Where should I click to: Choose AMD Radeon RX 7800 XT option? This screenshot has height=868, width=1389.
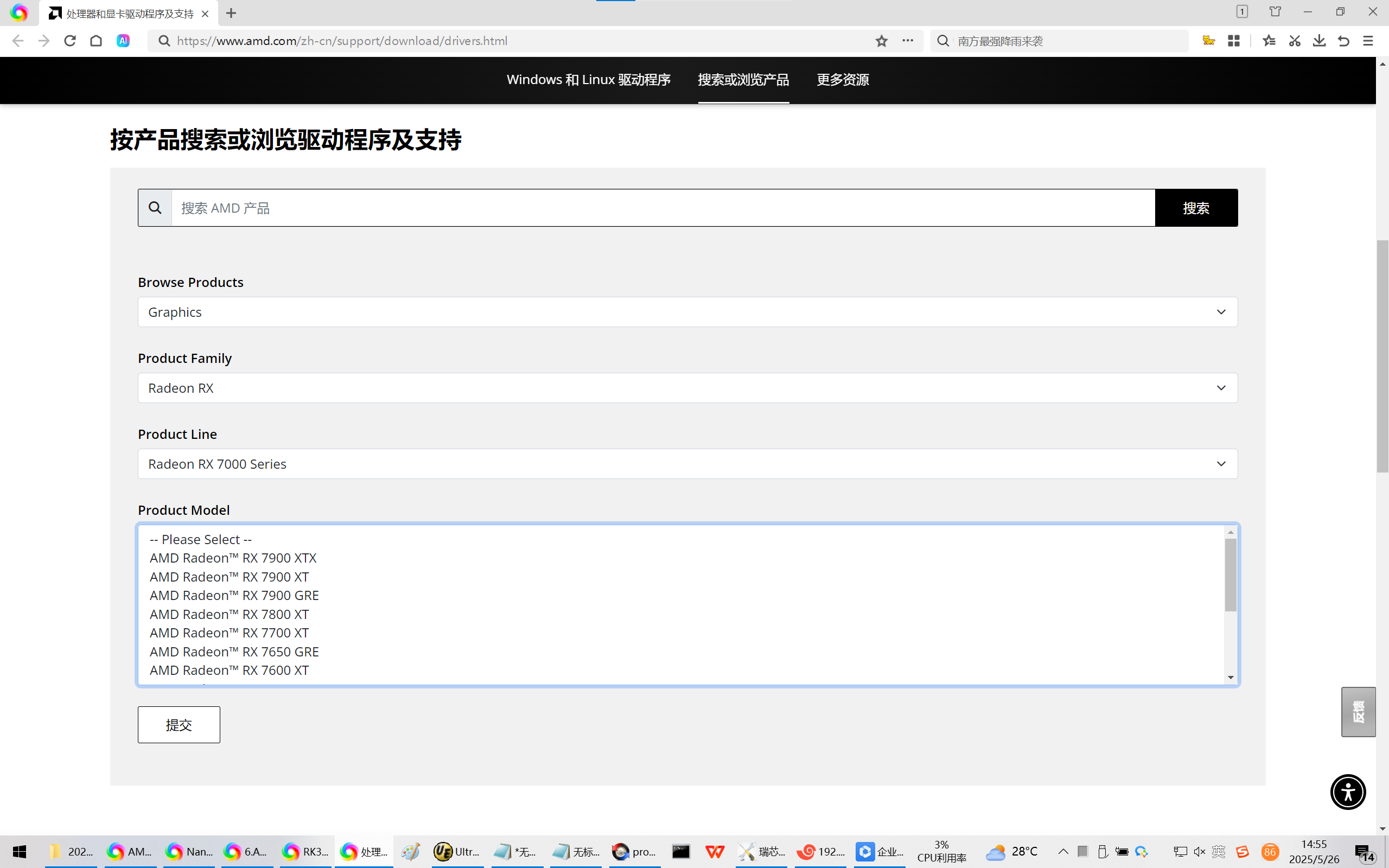(x=229, y=614)
